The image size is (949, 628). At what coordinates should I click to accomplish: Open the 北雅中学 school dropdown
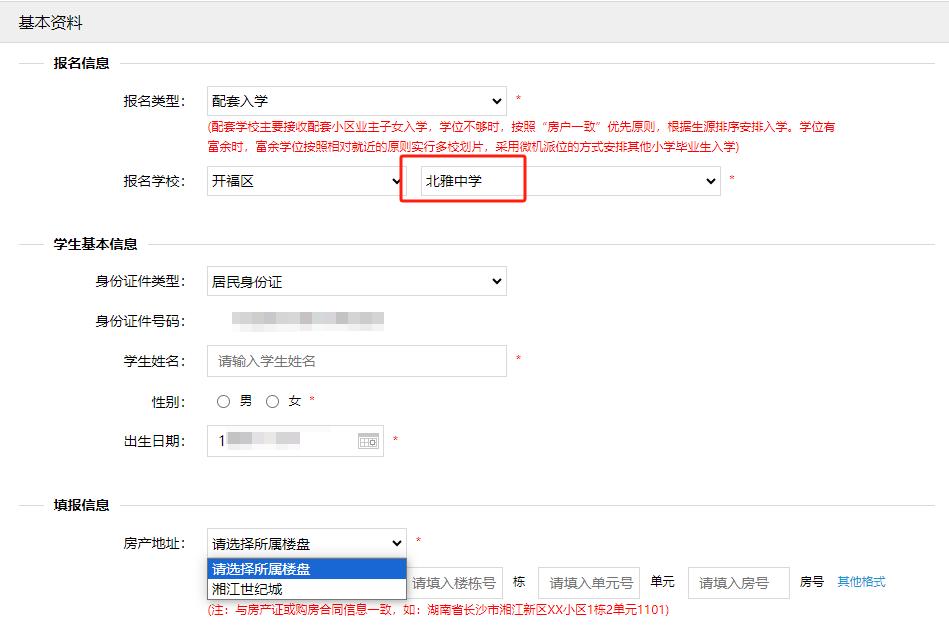coord(565,181)
